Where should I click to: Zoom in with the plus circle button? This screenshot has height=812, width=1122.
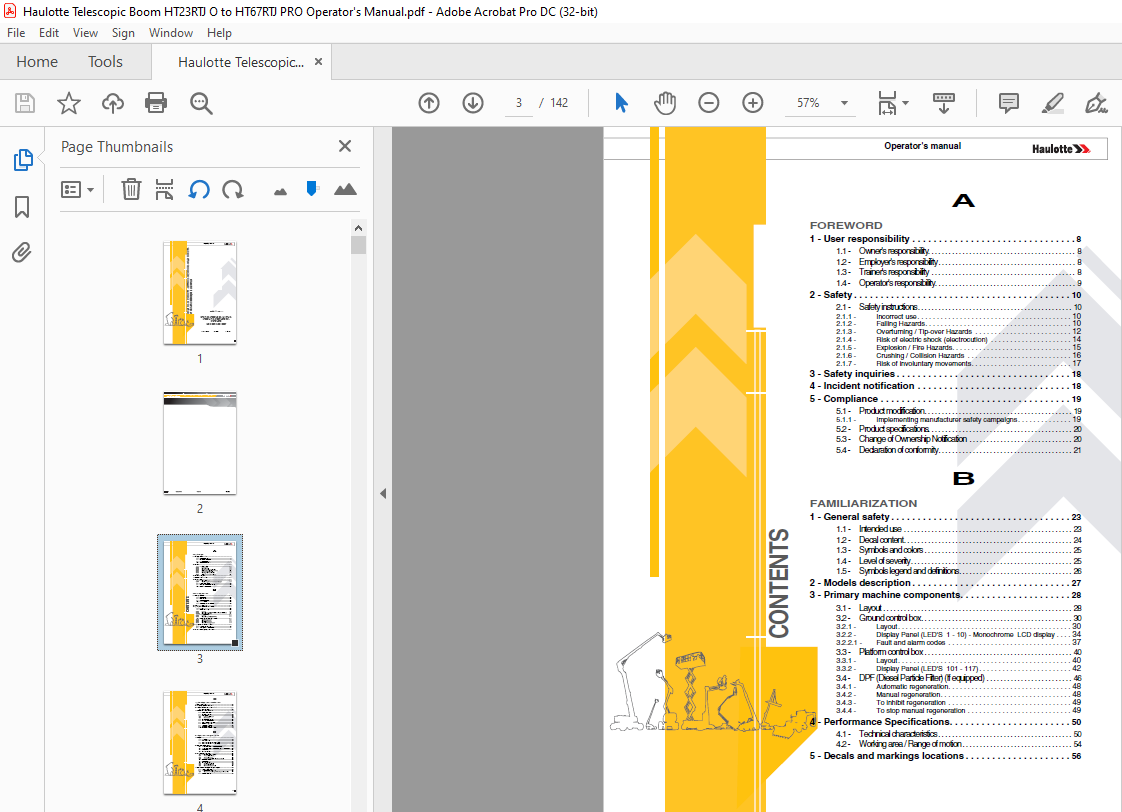[x=752, y=103]
